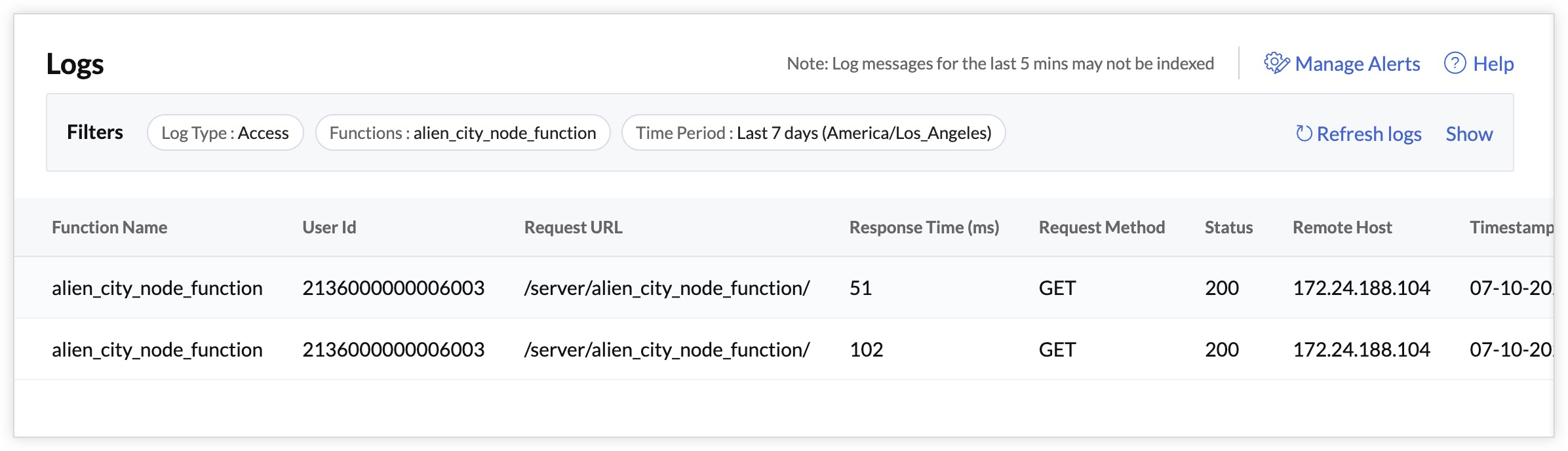Screen dimensions: 1568x451
Task: Click the Remote Host column header
Action: 1342,227
